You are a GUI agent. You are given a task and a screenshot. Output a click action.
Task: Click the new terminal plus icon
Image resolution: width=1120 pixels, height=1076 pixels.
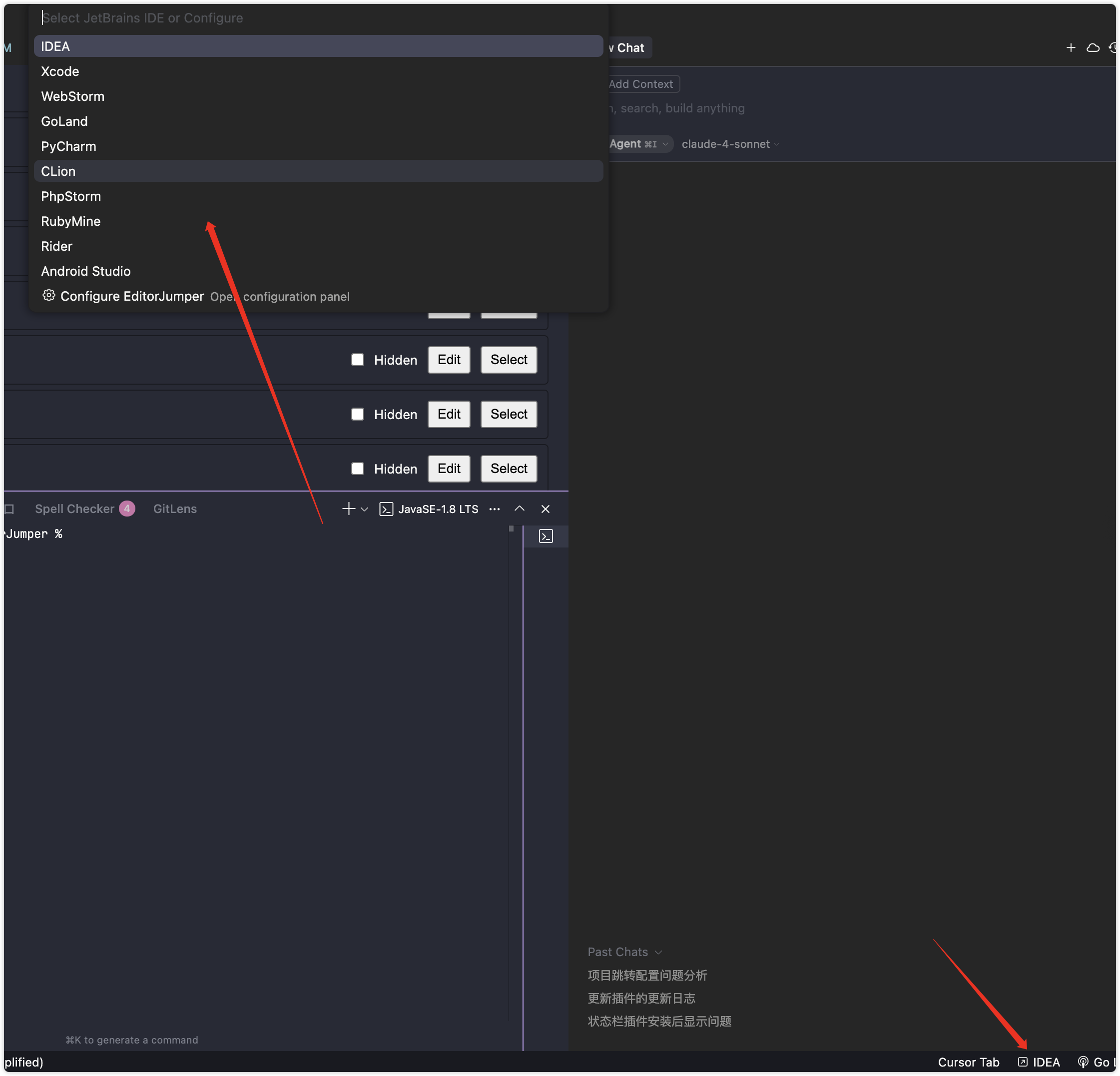(x=348, y=509)
